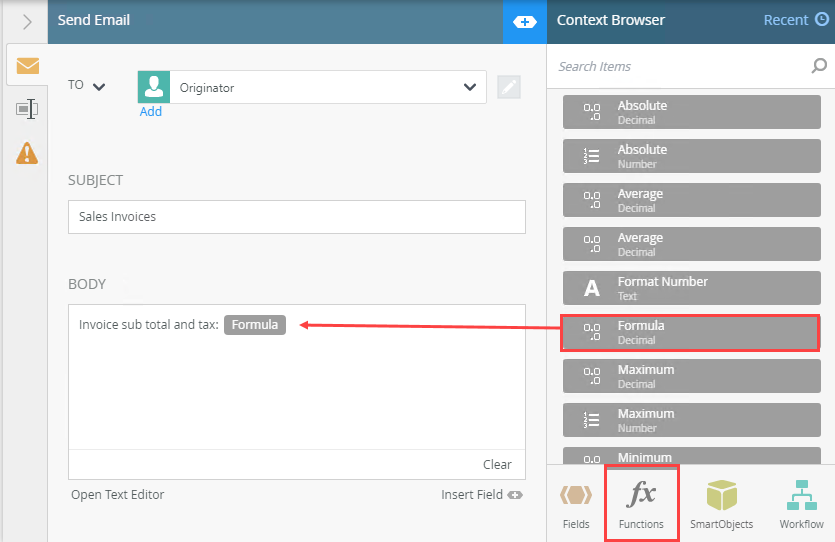Select the first Average Decimal function
Image resolution: width=835 pixels, height=542 pixels.
(x=691, y=200)
